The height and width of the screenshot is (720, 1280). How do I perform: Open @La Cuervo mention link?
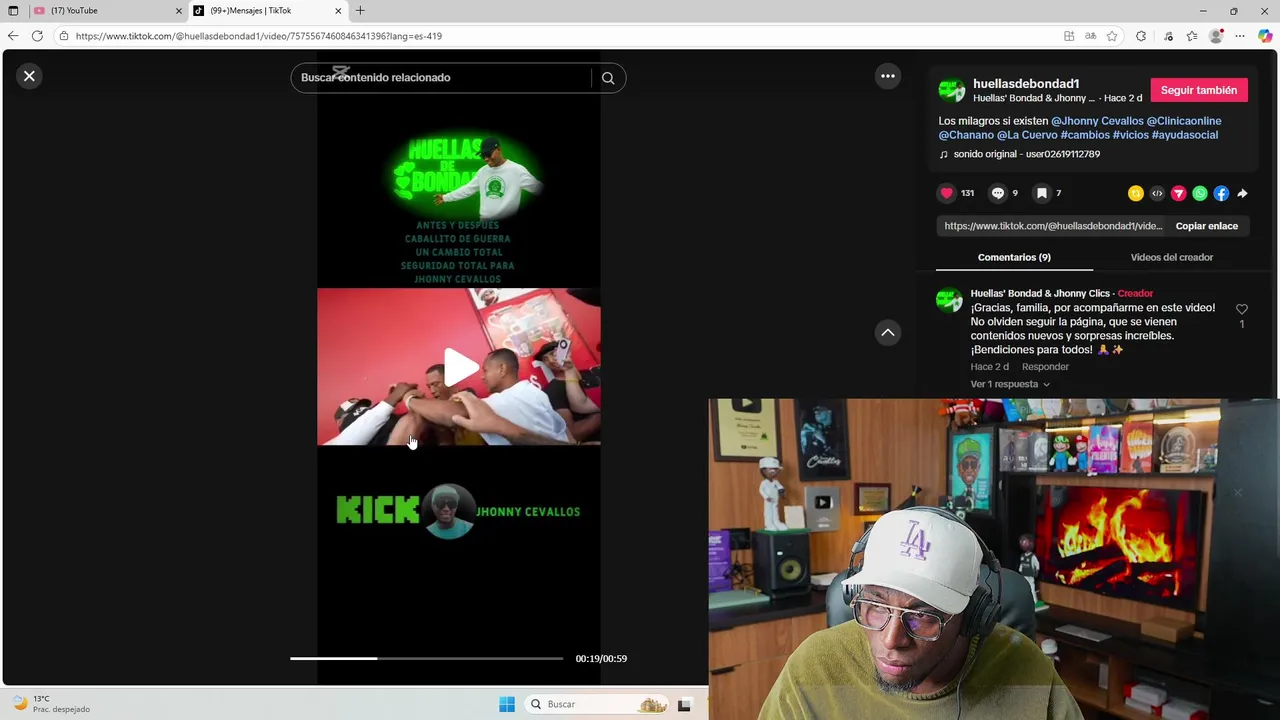pos(1027,135)
